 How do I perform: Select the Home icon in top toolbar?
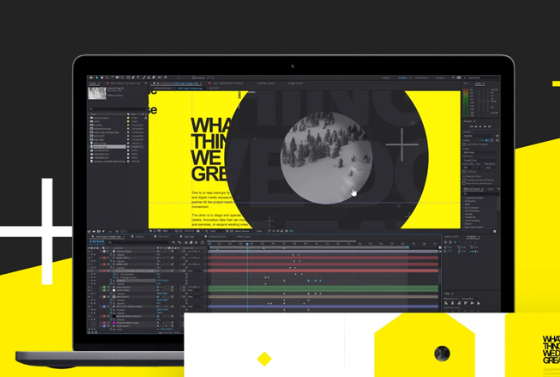point(91,77)
